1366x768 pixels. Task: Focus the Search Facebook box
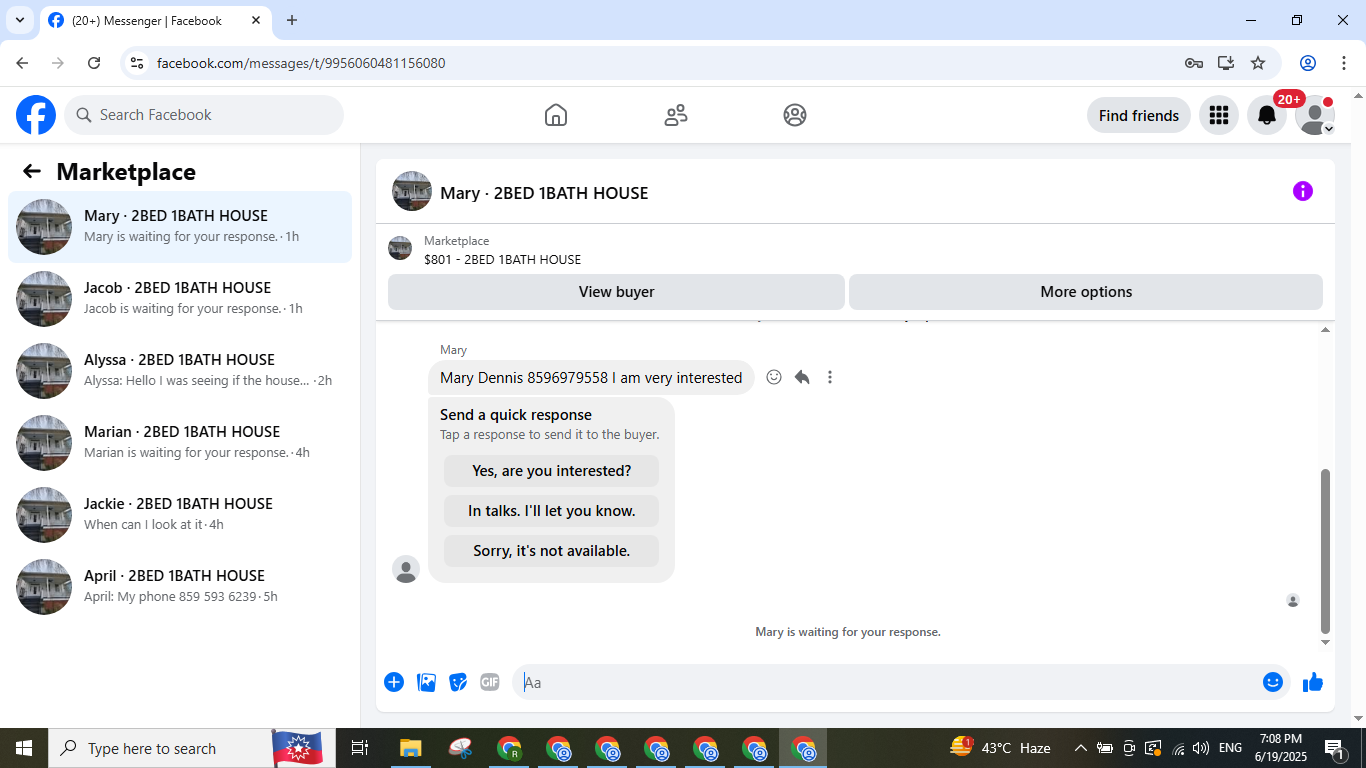pos(204,115)
